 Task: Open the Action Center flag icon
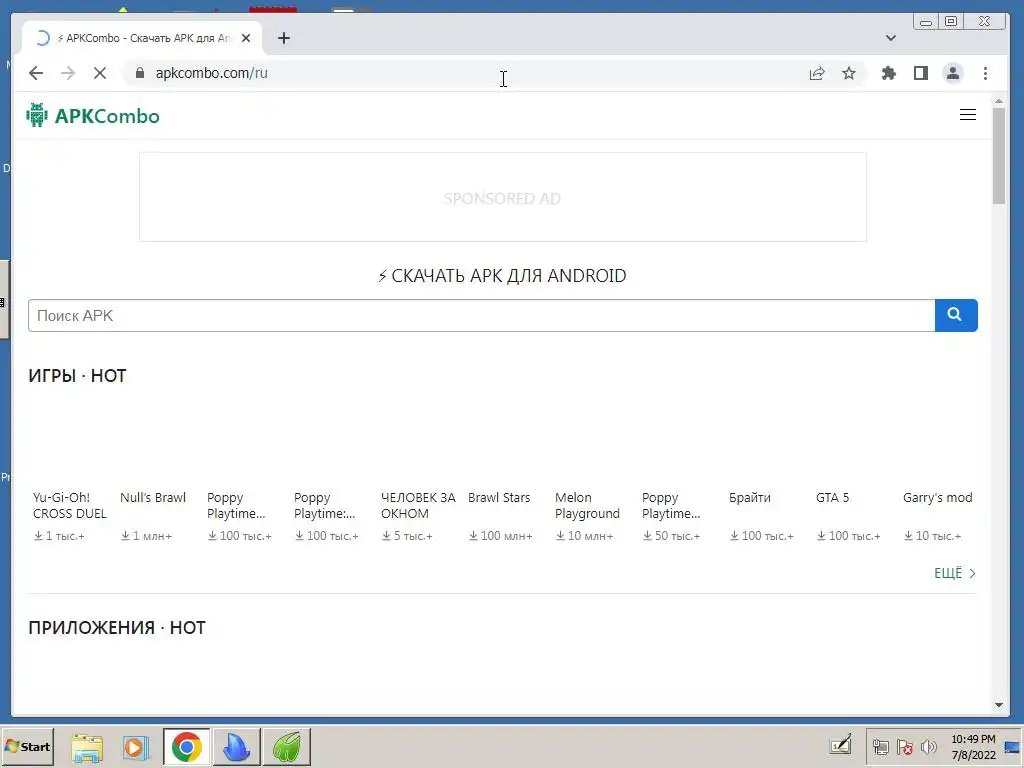click(904, 747)
